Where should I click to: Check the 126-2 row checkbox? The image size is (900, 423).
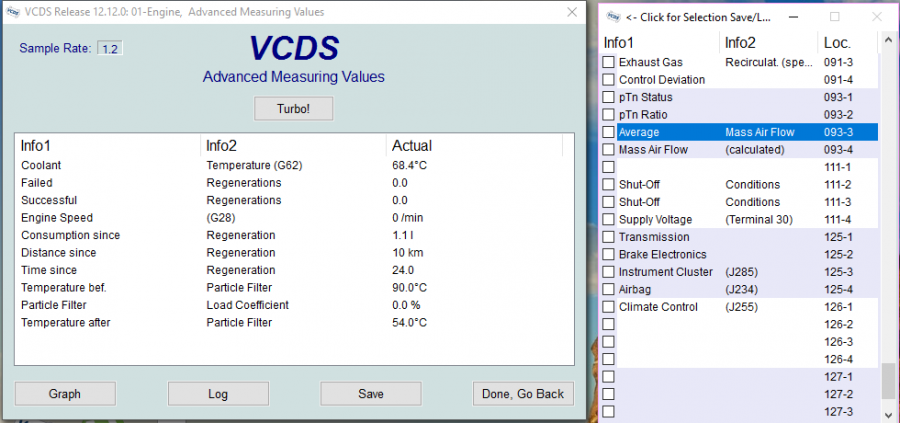(608, 324)
